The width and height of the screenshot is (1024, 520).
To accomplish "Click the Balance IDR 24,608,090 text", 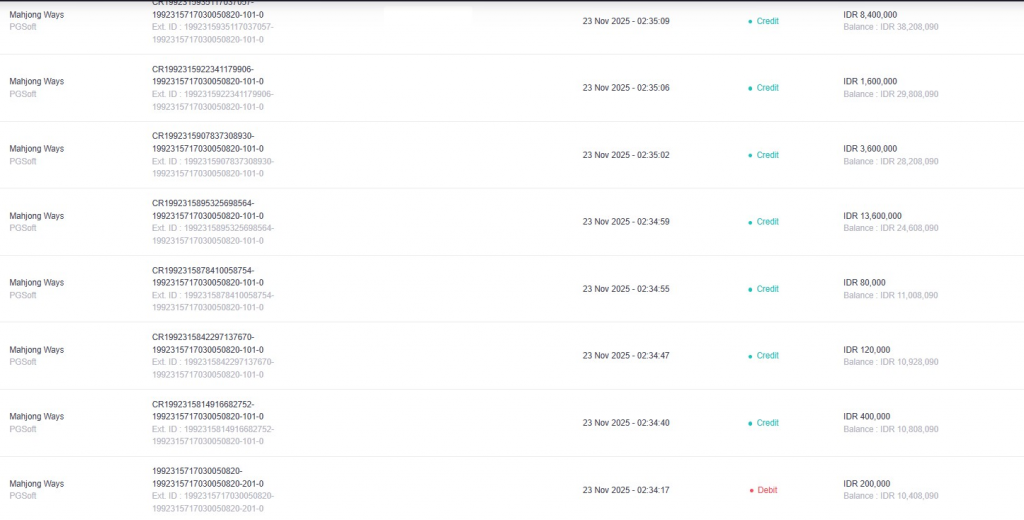I will (x=891, y=228).
